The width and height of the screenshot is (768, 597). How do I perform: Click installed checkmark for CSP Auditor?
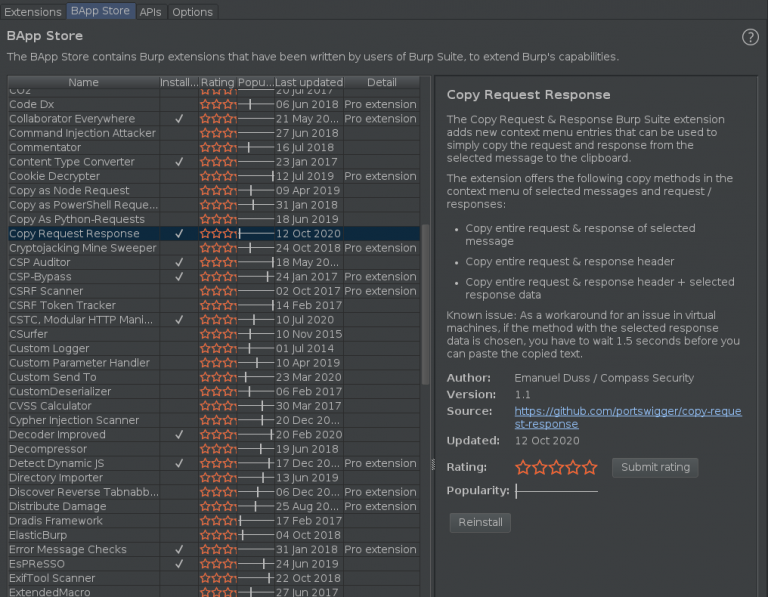coord(179,262)
